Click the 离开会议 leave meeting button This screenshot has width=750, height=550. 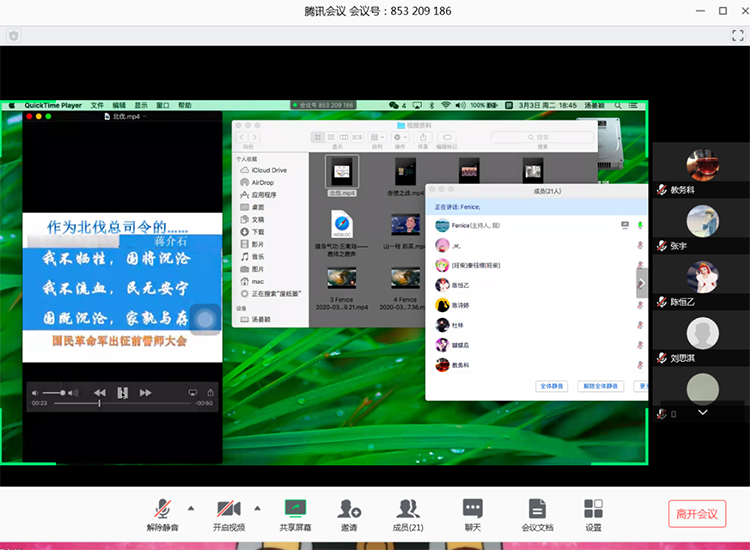click(x=697, y=514)
